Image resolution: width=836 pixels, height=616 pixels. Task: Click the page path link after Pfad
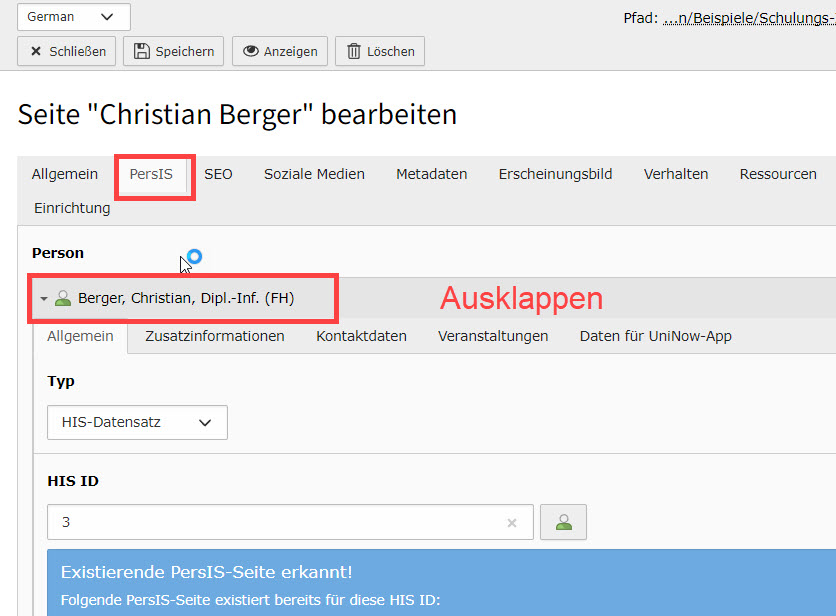[x=749, y=17]
